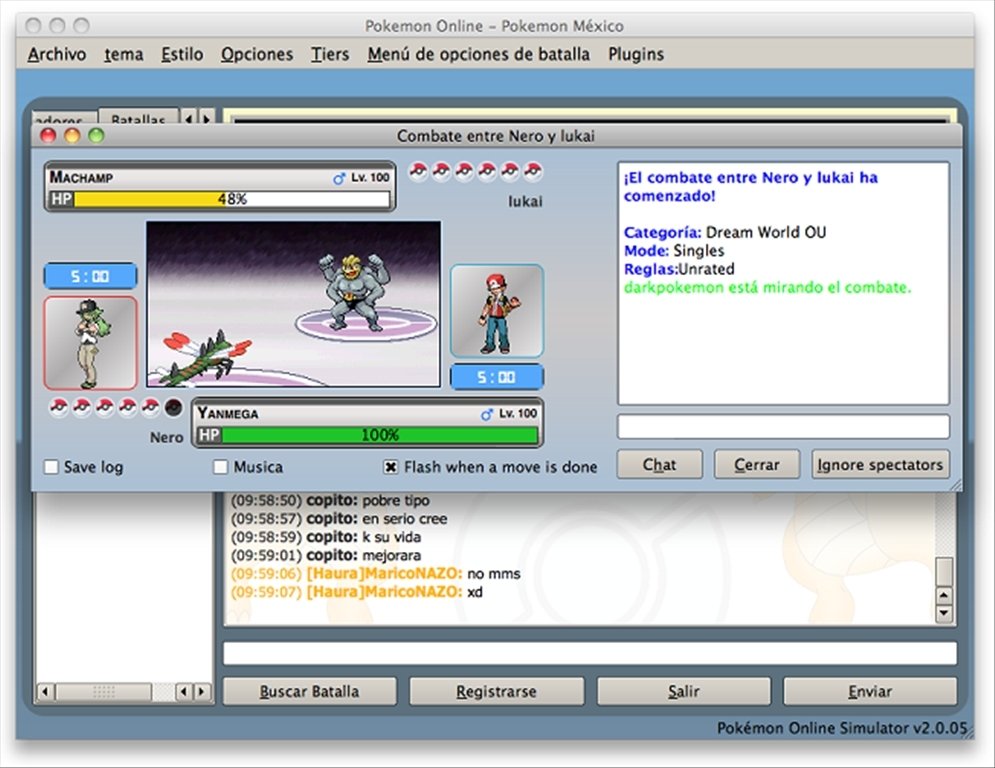
Task: Click the Categoría Dream World OU text
Action: [725, 232]
